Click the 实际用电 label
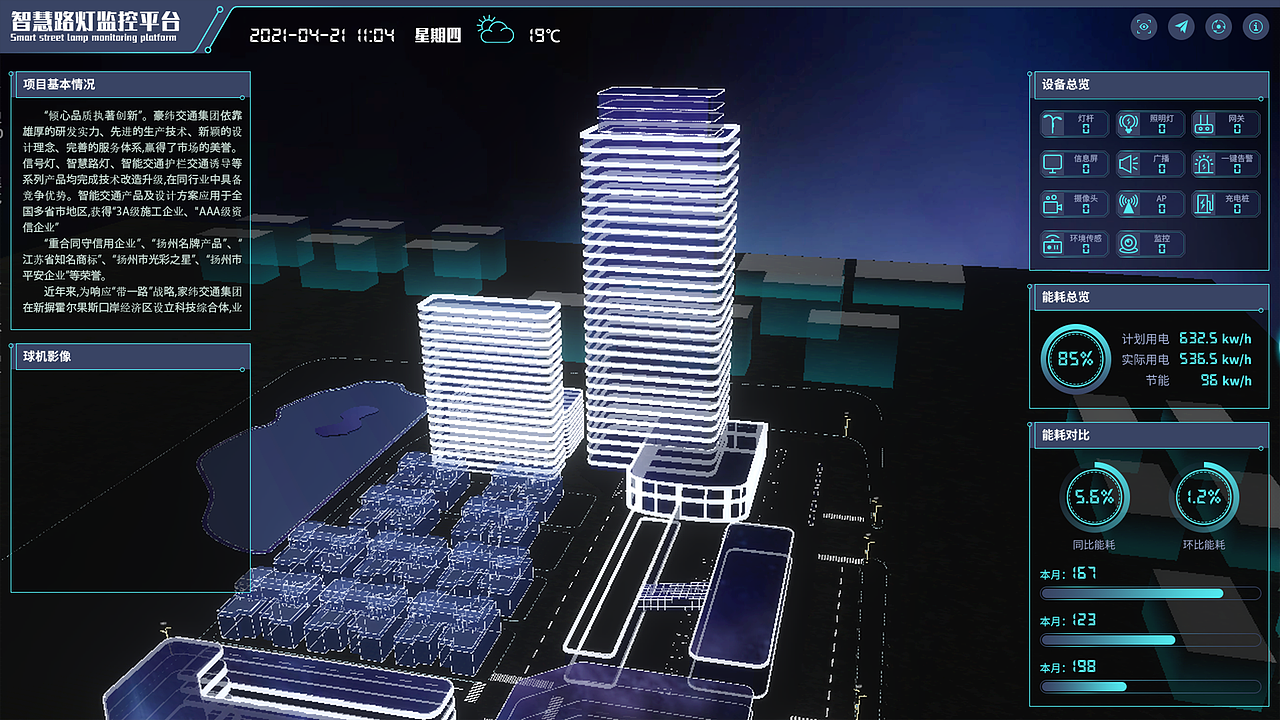The height and width of the screenshot is (720, 1280). [x=1145, y=359]
